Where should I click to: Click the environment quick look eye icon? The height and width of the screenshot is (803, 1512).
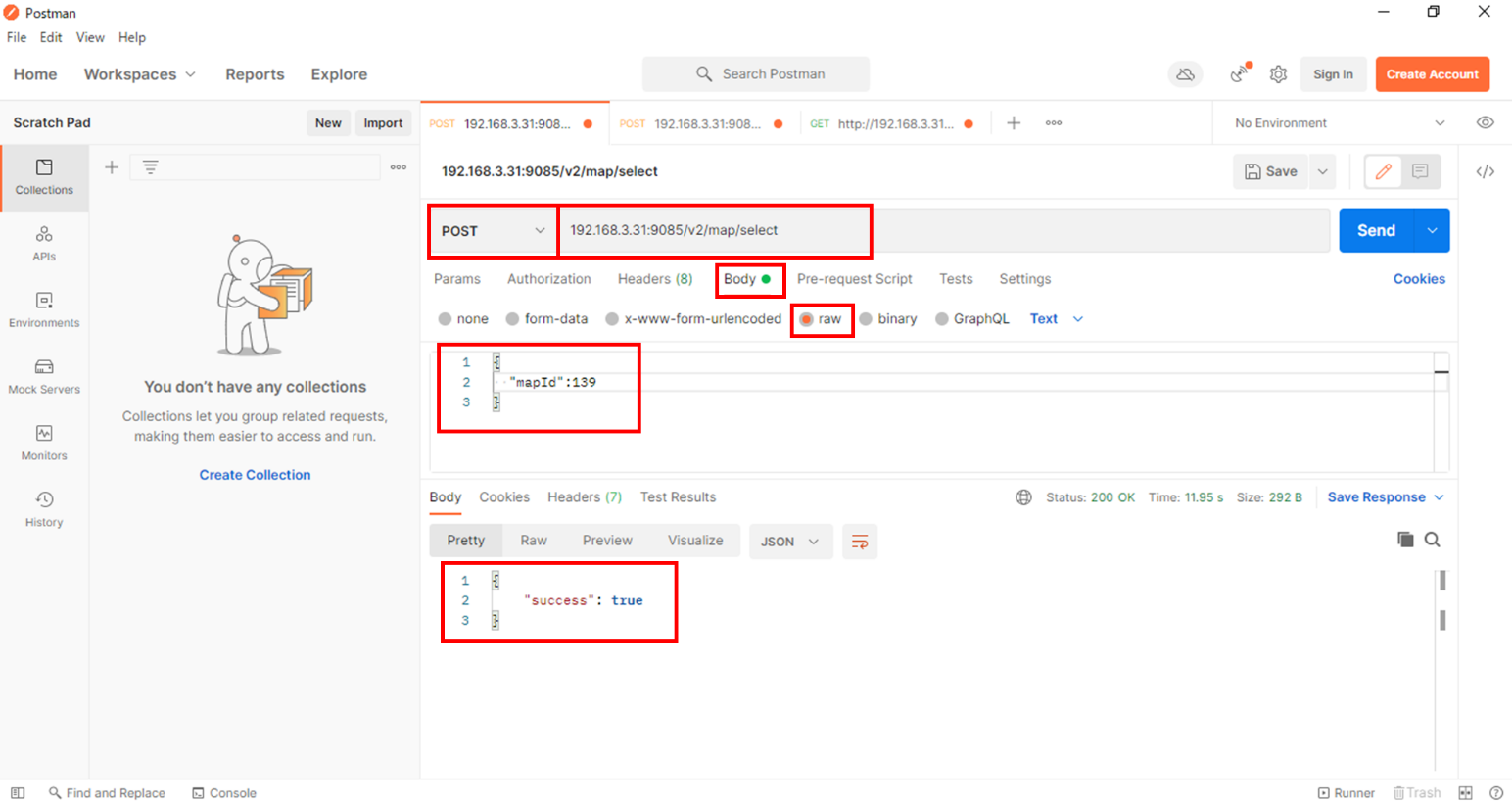coord(1485,123)
